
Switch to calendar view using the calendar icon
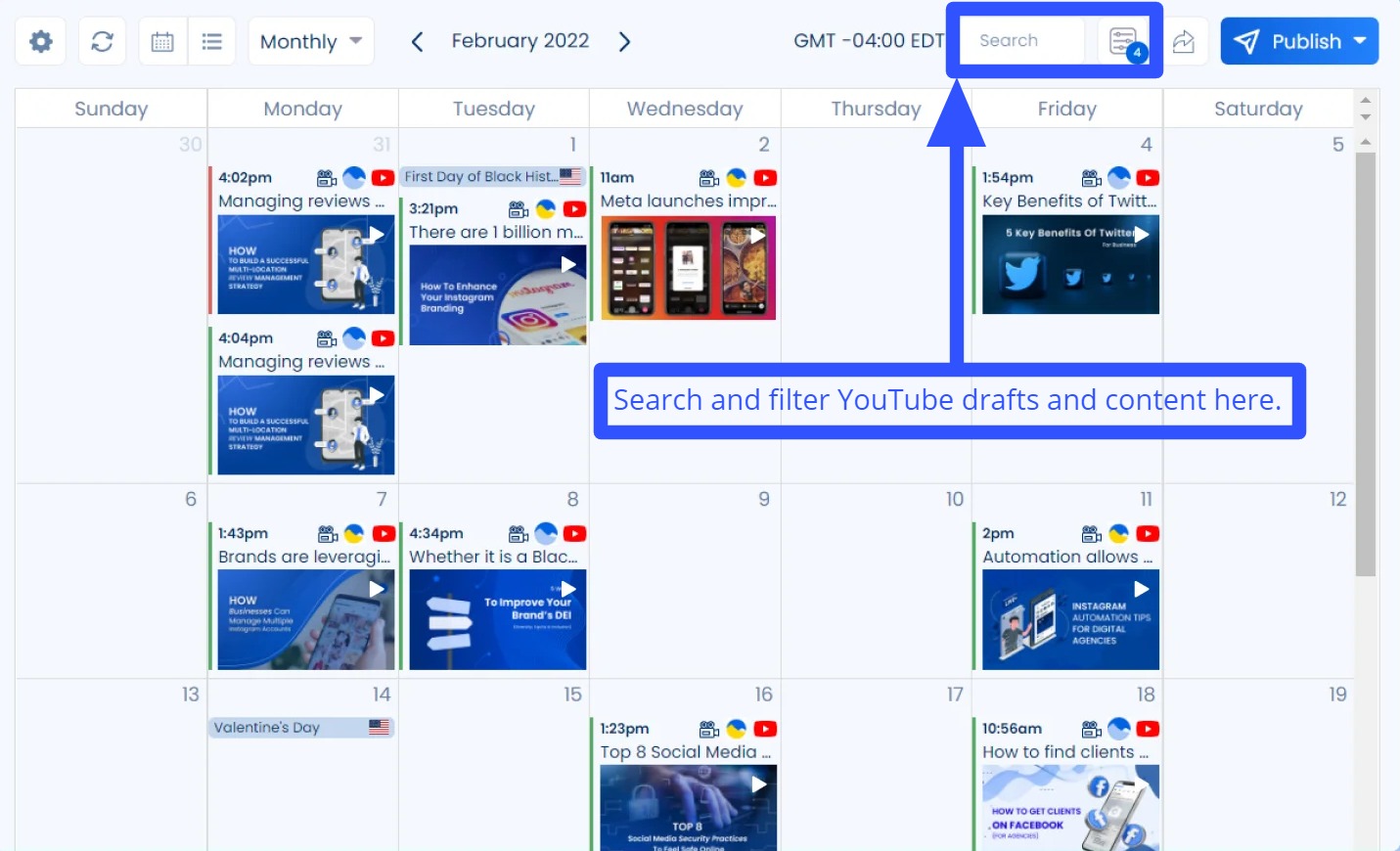[x=161, y=41]
